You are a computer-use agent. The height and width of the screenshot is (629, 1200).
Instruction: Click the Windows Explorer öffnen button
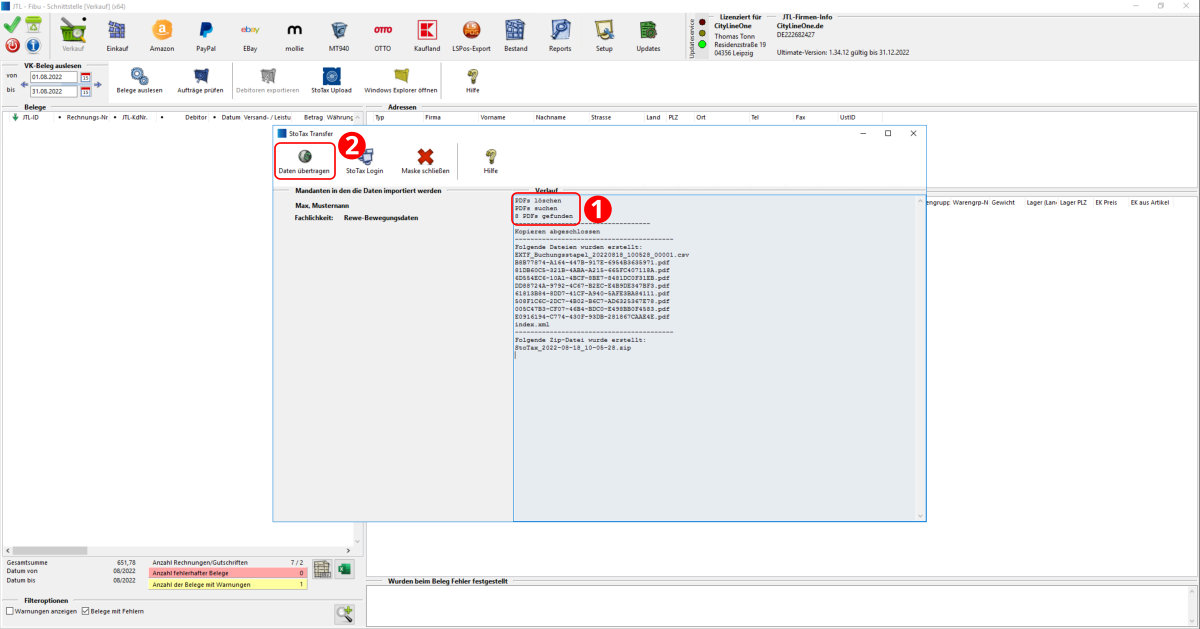click(x=401, y=80)
